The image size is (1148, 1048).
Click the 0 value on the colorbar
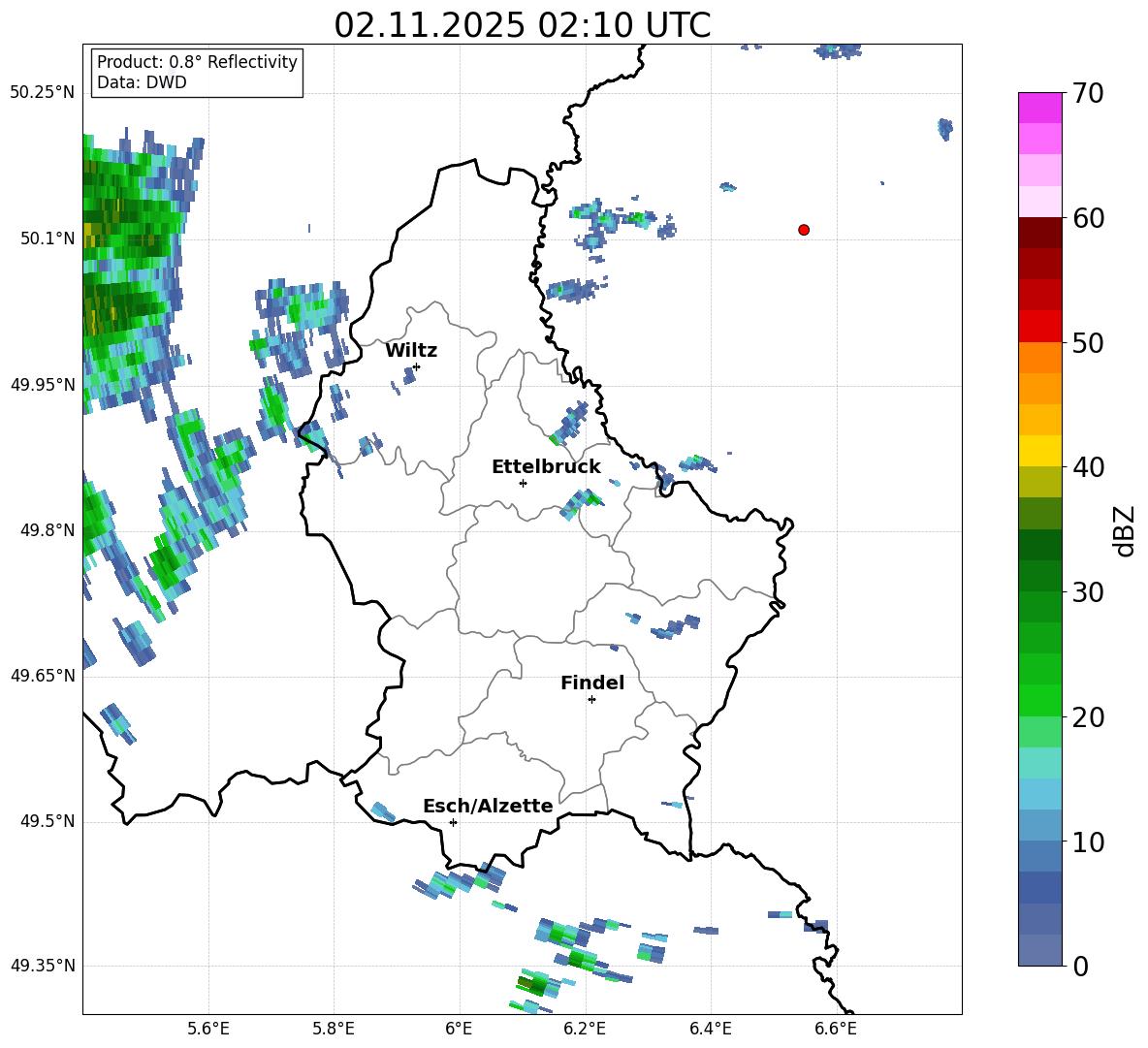coord(1080,966)
